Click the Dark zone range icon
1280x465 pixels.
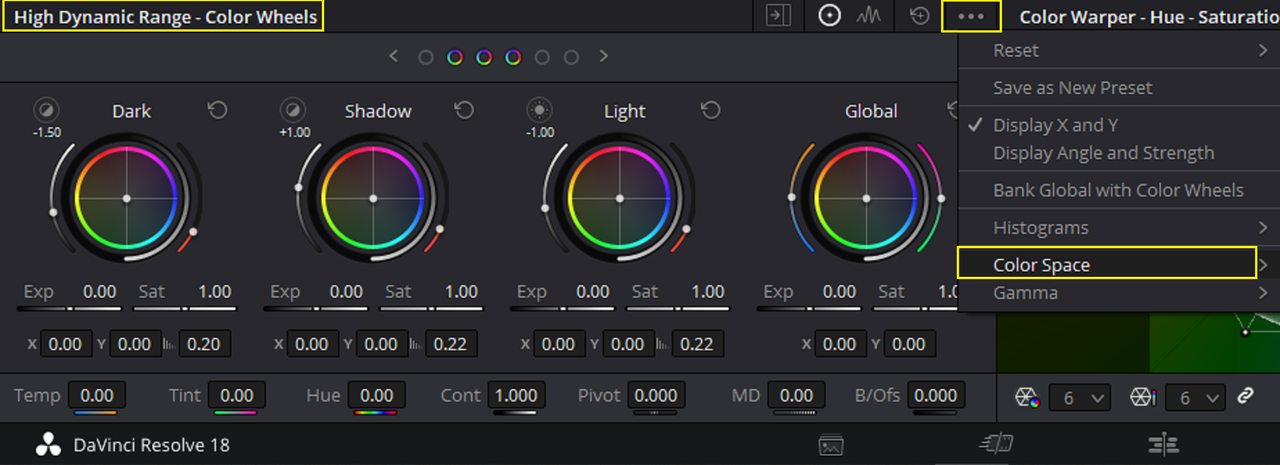pyautogui.click(x=46, y=109)
